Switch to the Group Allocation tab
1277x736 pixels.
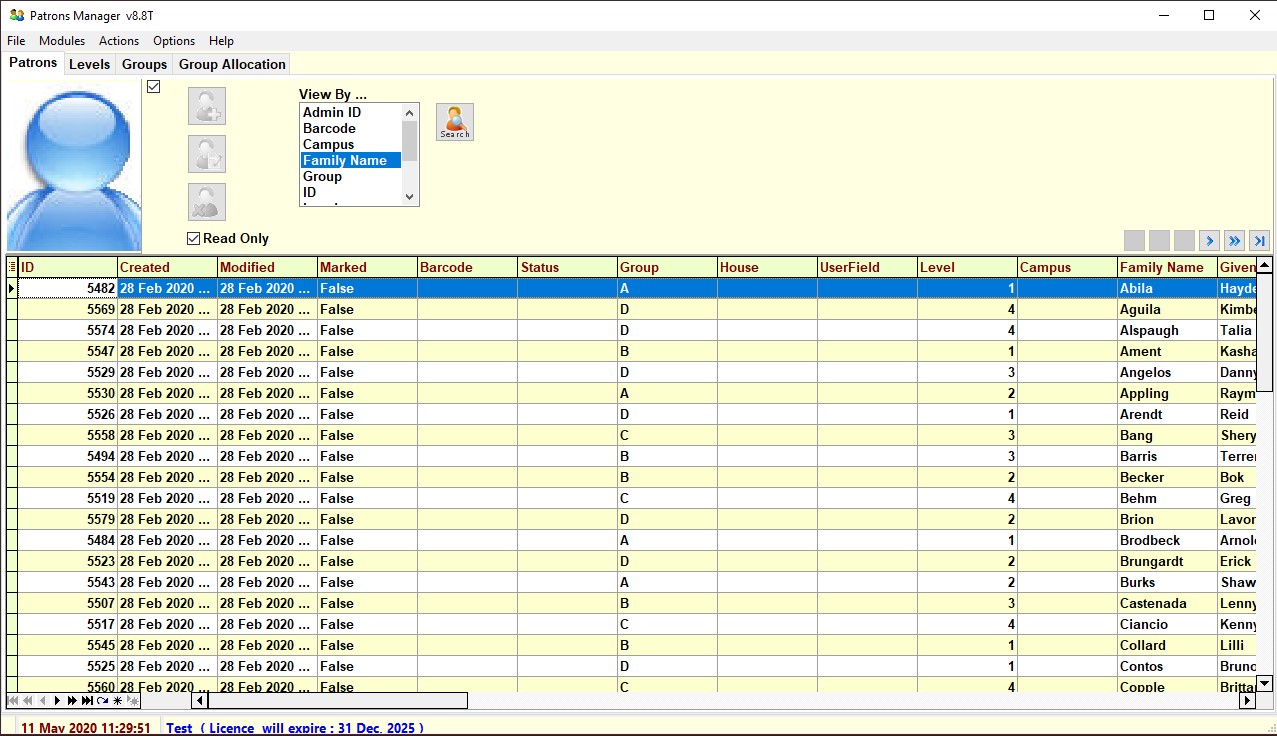tap(231, 64)
